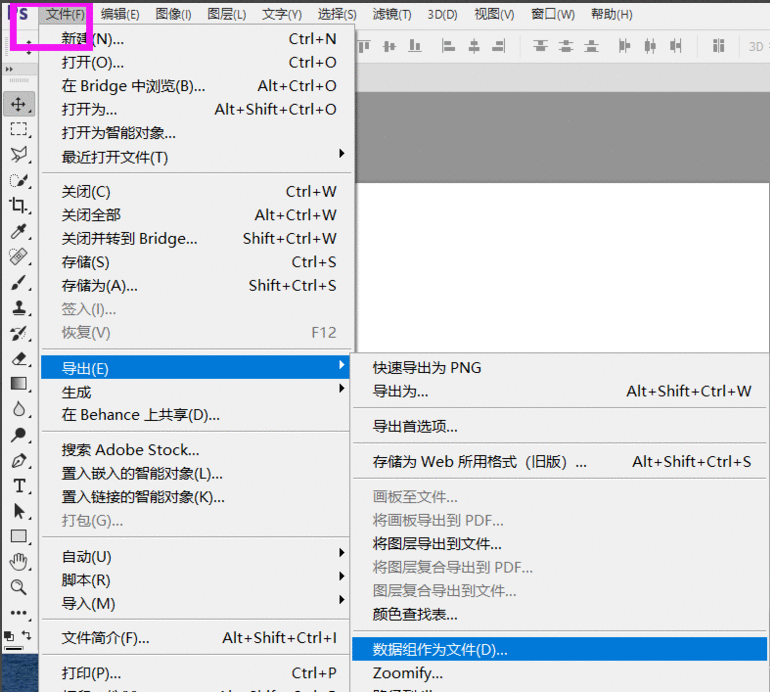Viewport: 770px width, 692px height.
Task: Open the extra tools ellipsis button
Action: pos(18,612)
